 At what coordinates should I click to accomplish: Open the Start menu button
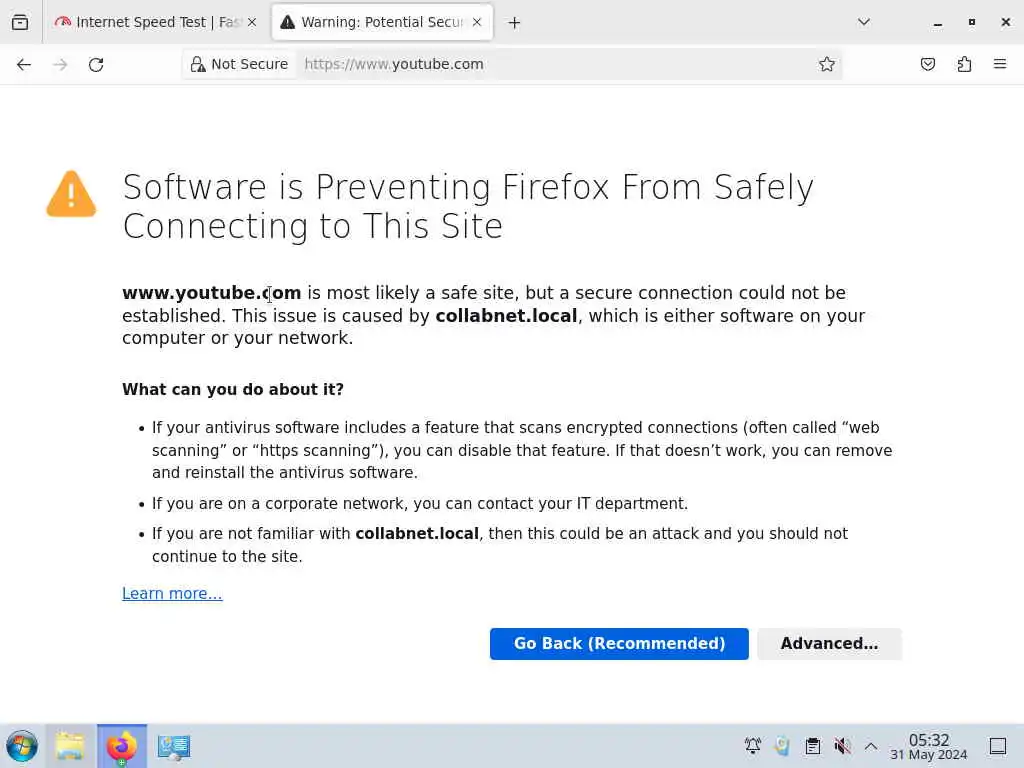[x=22, y=746]
